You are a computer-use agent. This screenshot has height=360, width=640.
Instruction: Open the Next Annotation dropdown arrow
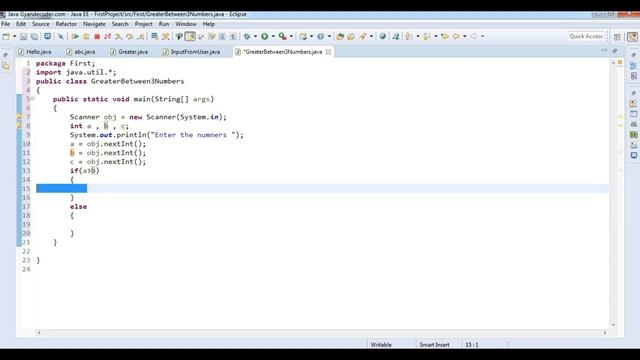[x=418, y=36]
